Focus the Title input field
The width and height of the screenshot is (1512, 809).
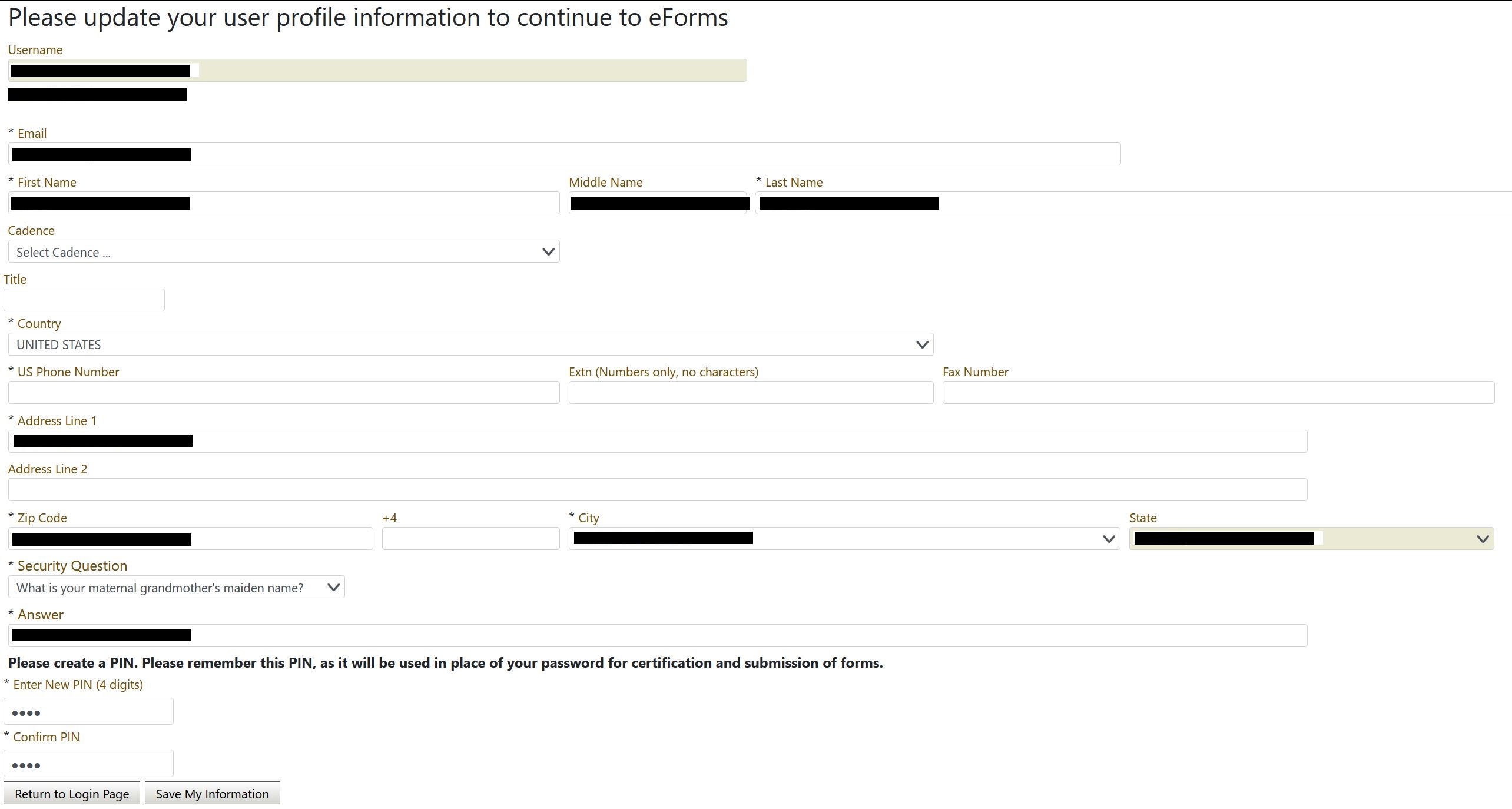pos(84,300)
